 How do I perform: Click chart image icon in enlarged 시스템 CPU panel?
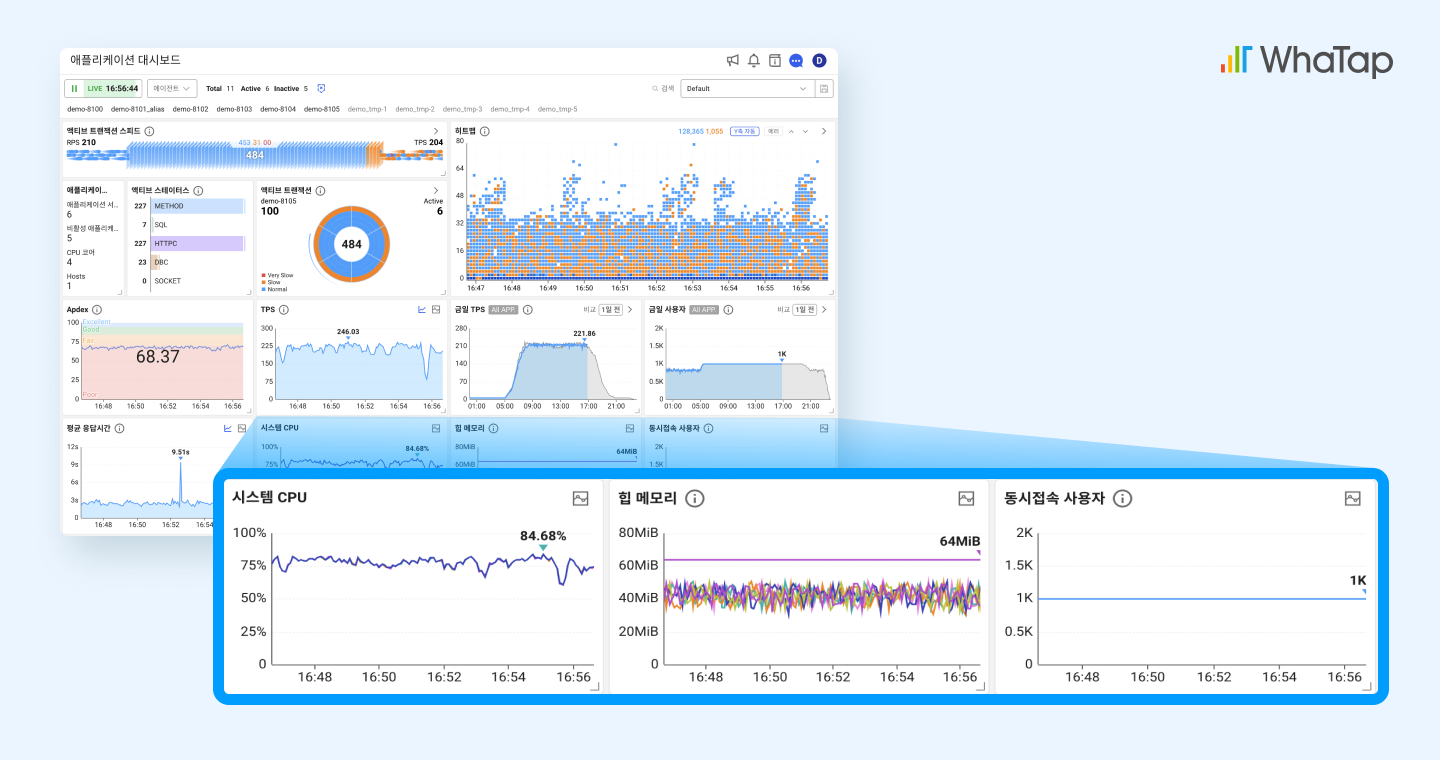click(x=580, y=498)
